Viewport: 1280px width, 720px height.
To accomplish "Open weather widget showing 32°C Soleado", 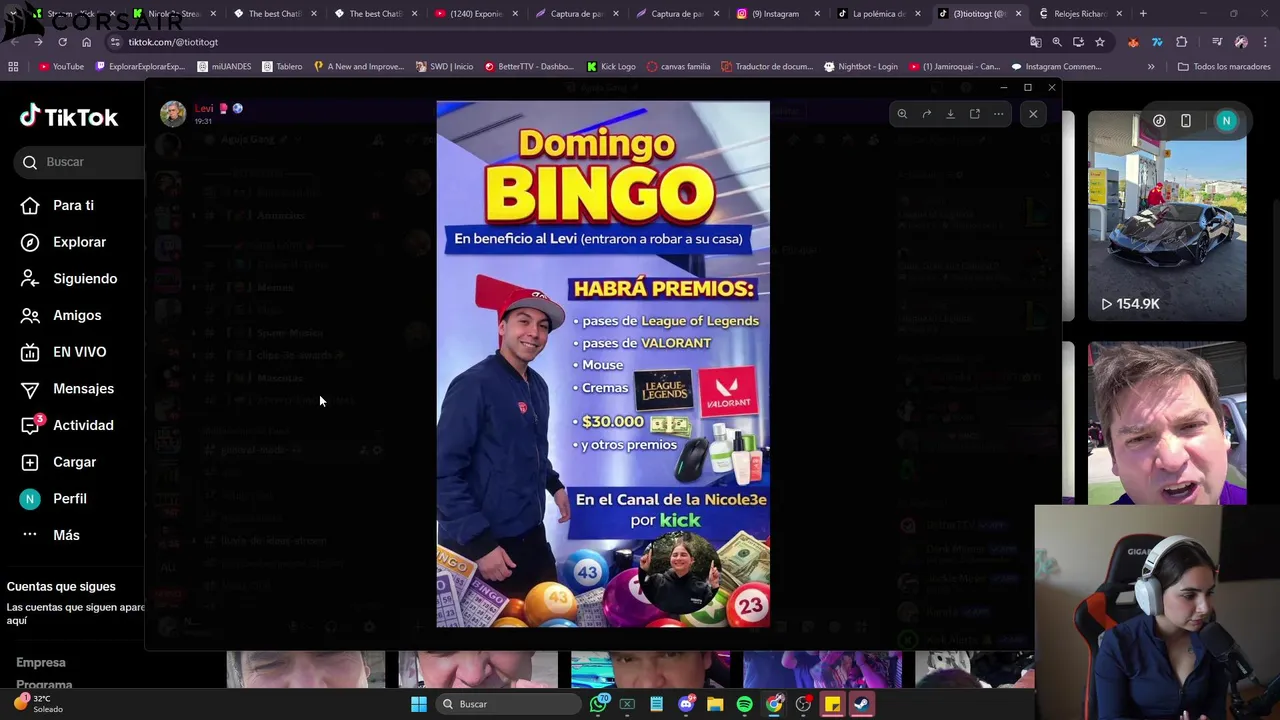I will [x=40, y=704].
